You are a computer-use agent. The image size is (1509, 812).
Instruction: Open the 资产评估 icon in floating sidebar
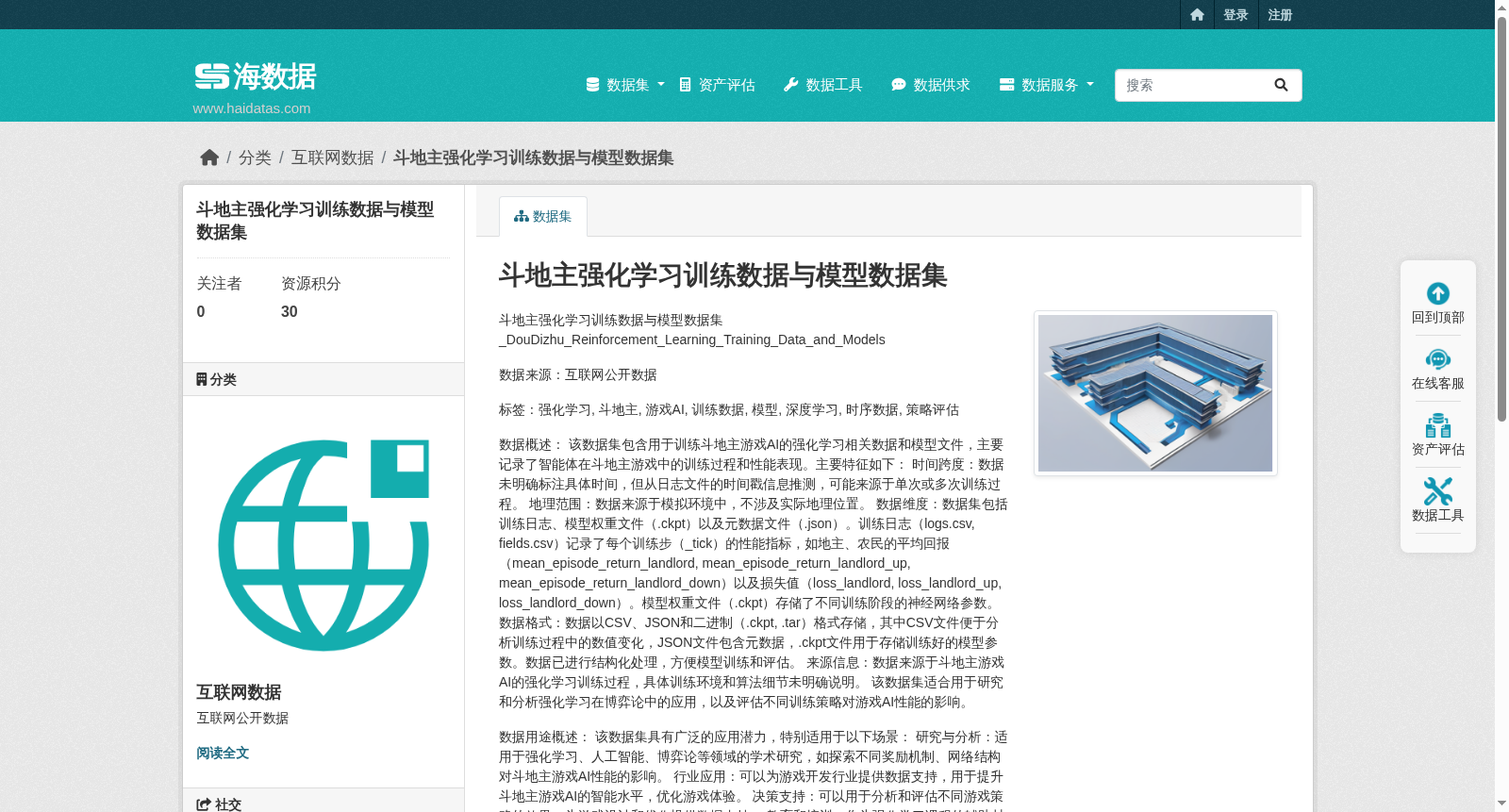1438,425
